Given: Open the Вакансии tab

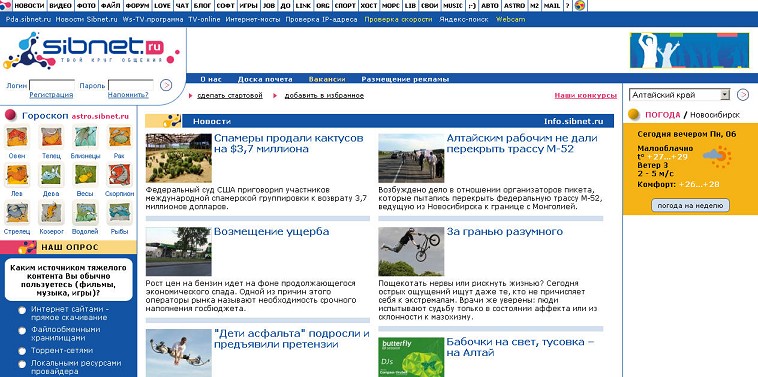Looking at the screenshot, I should pos(327,79).
